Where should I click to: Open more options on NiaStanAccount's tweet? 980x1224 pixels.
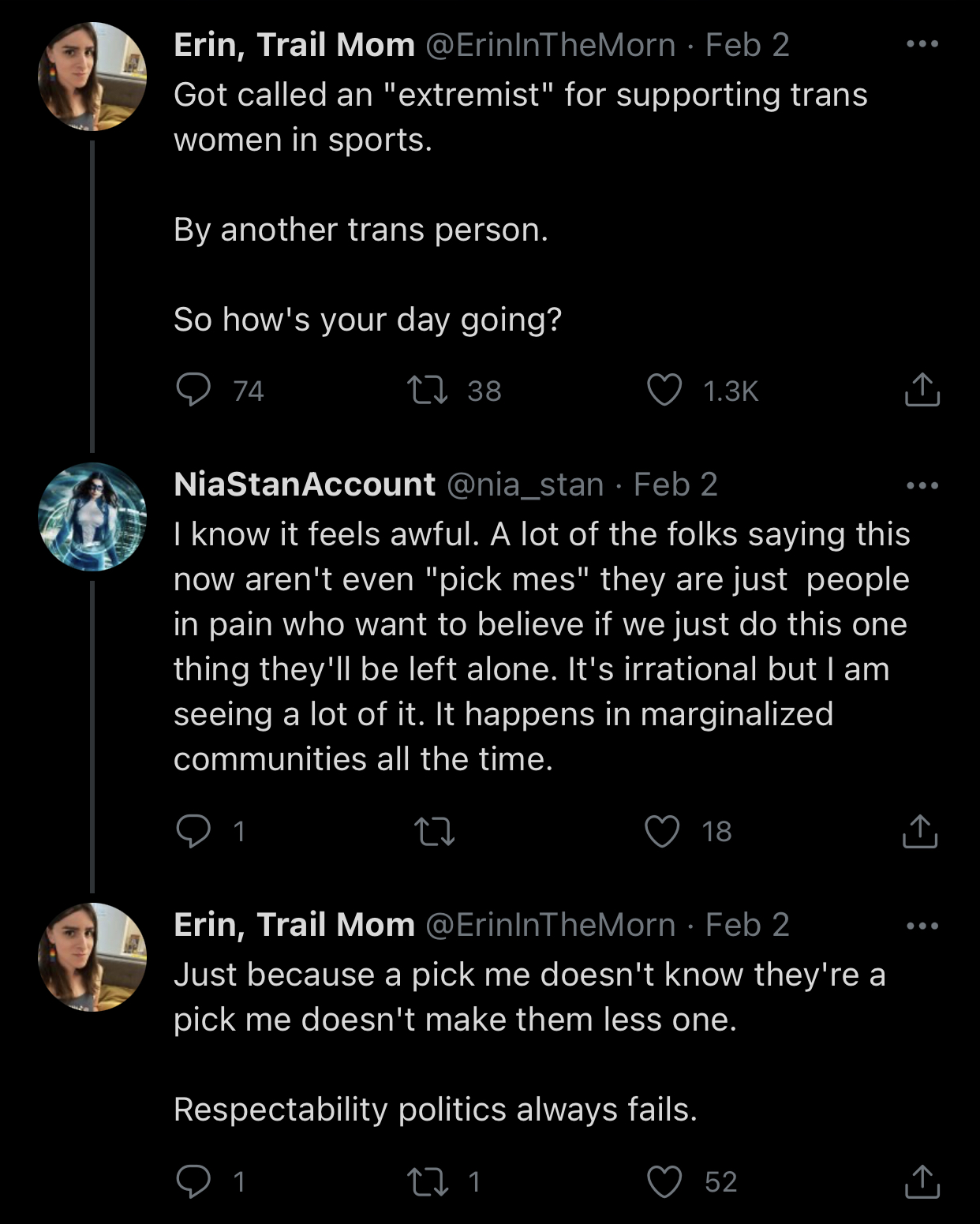(922, 485)
